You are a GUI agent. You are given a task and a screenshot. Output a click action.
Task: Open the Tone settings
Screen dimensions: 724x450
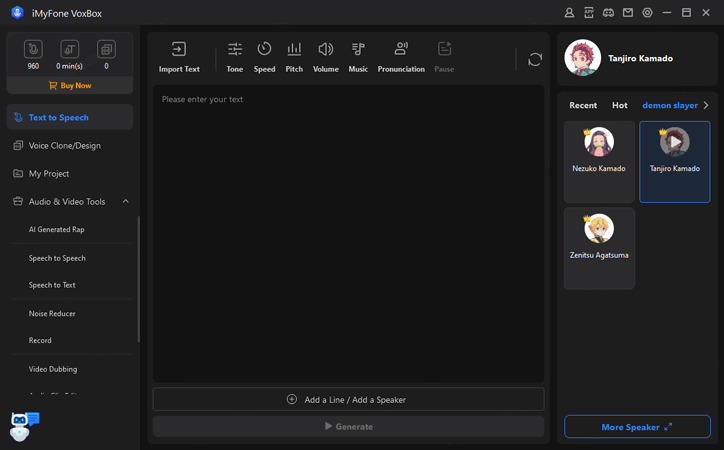click(x=235, y=57)
